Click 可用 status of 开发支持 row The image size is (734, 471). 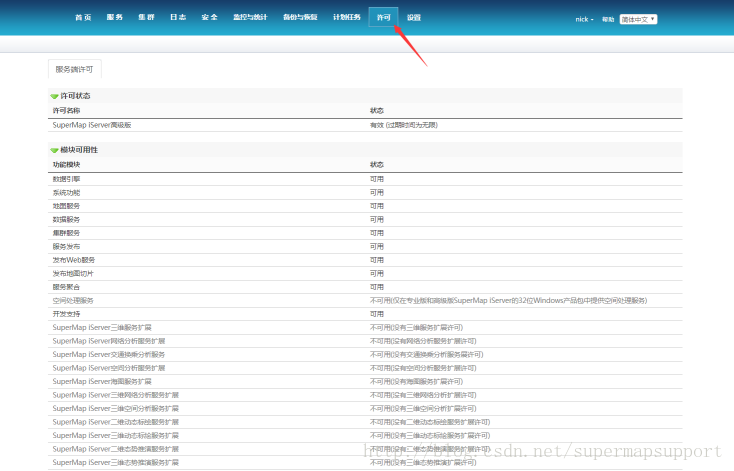pos(377,314)
